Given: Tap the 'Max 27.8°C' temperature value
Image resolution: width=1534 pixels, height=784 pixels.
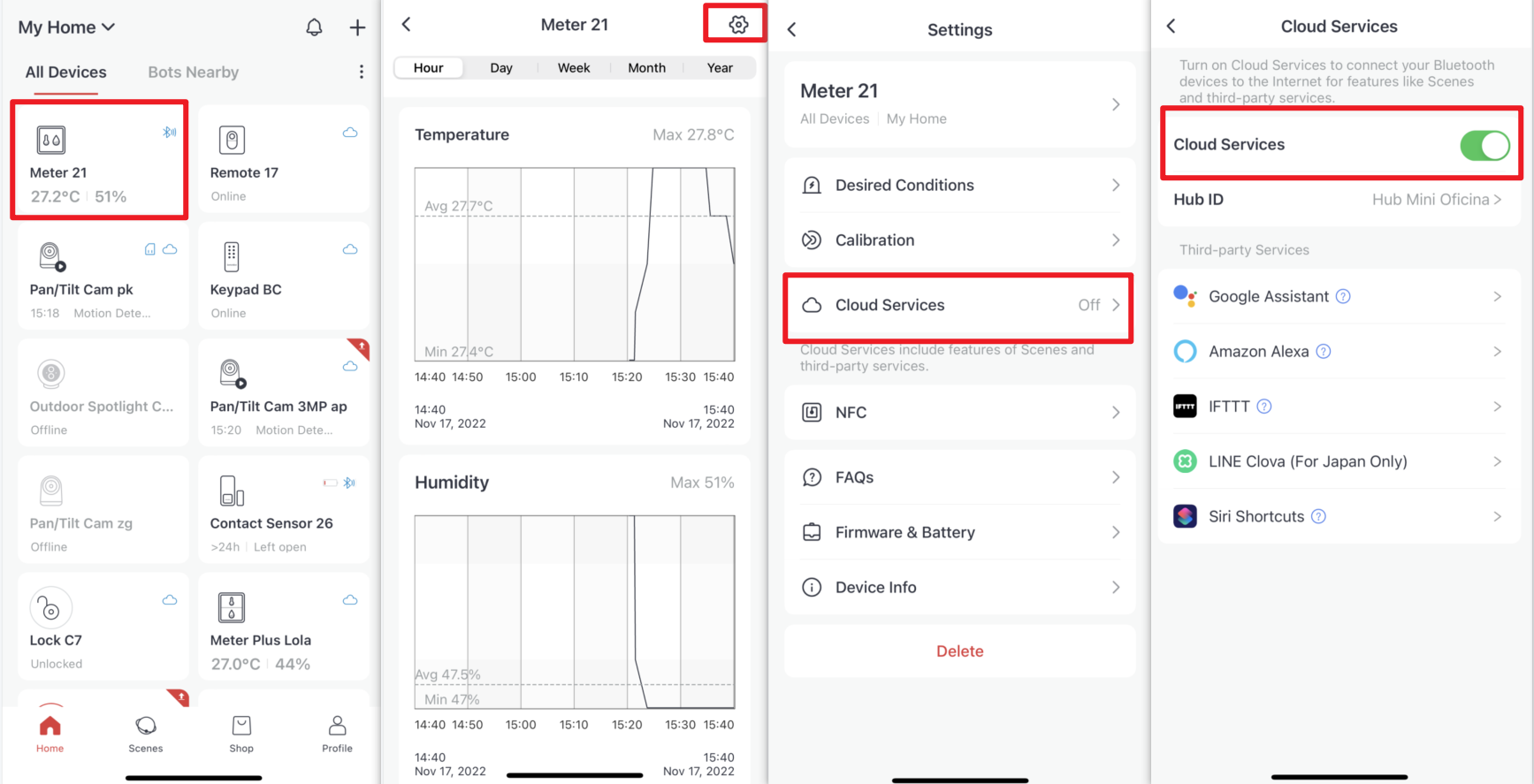Looking at the screenshot, I should click(x=693, y=135).
